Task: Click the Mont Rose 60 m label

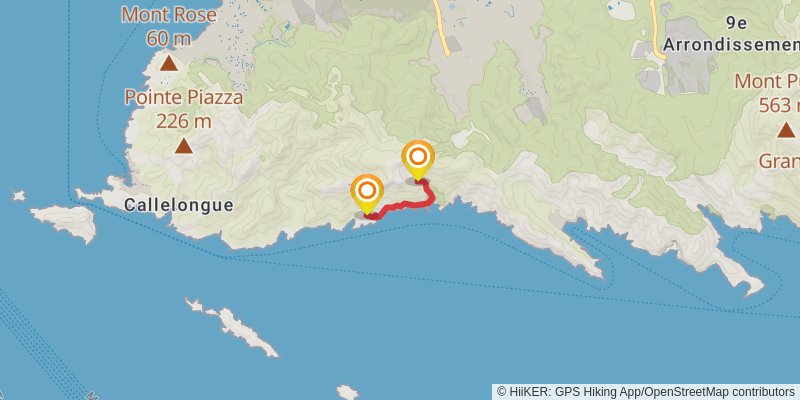Action: tap(169, 26)
